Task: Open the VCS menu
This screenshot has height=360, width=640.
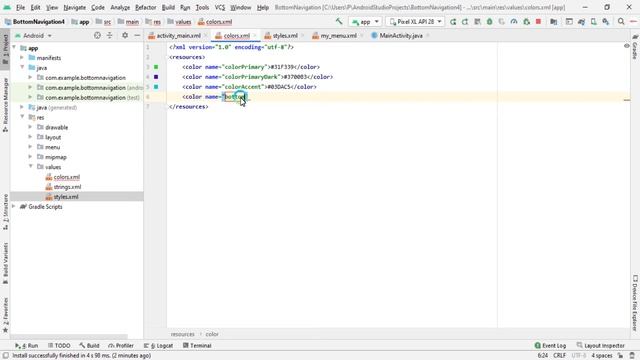Action: pyautogui.click(x=220, y=7)
